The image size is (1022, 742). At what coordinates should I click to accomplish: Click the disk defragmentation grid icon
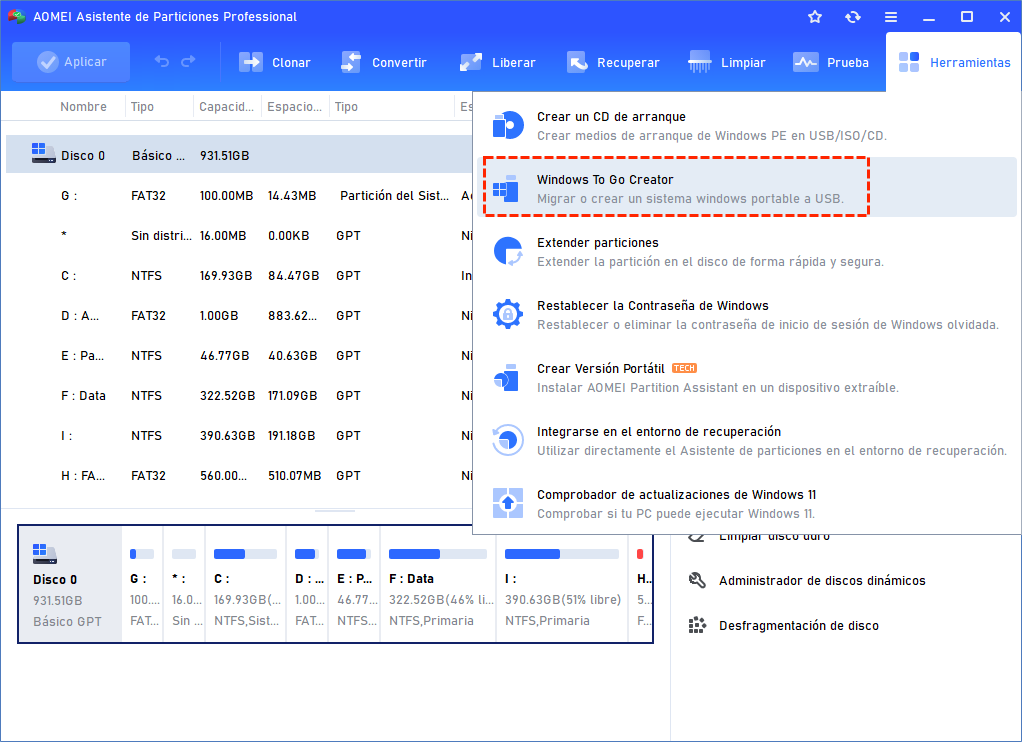coord(697,625)
